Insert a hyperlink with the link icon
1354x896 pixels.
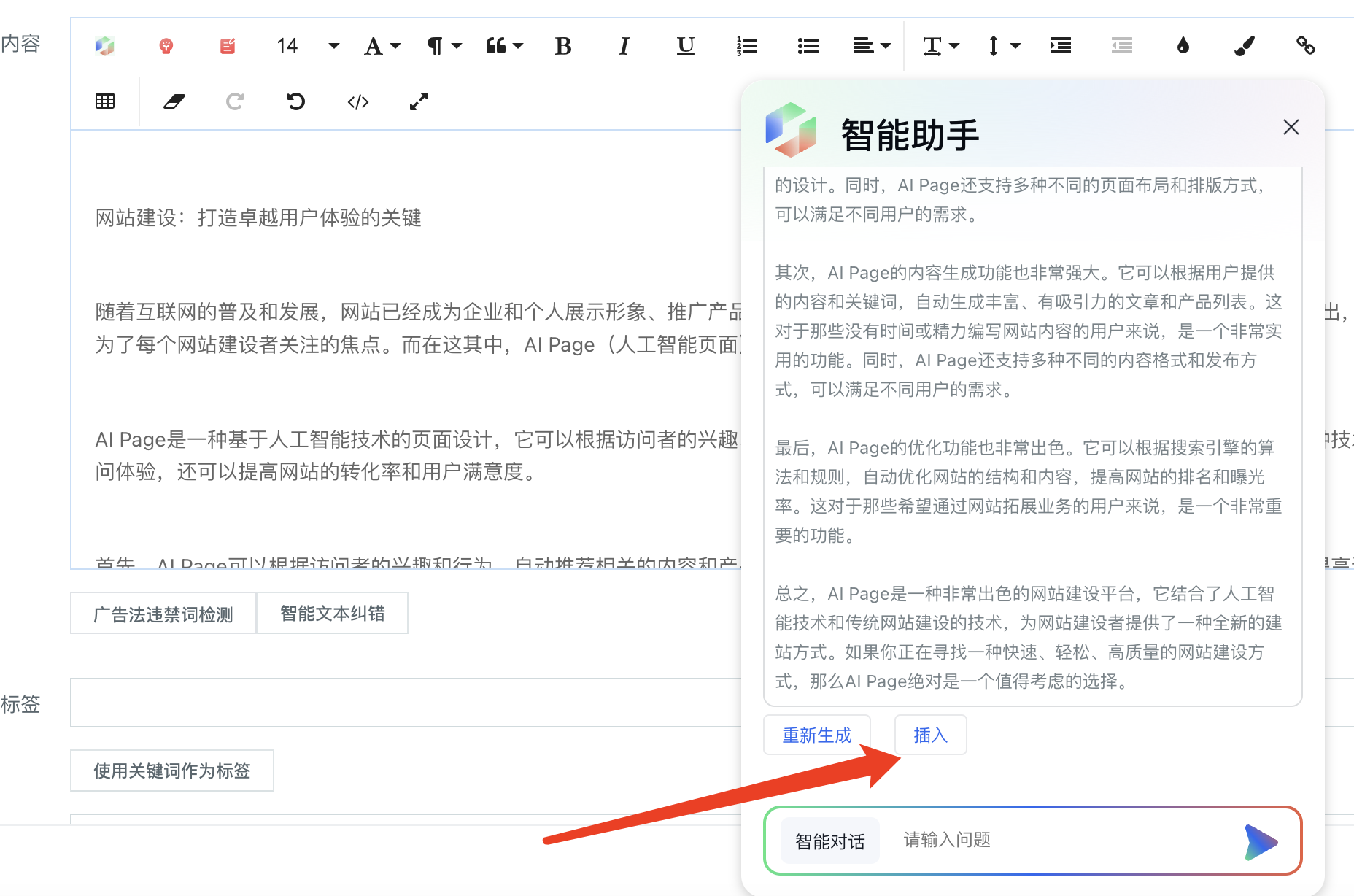[1305, 46]
